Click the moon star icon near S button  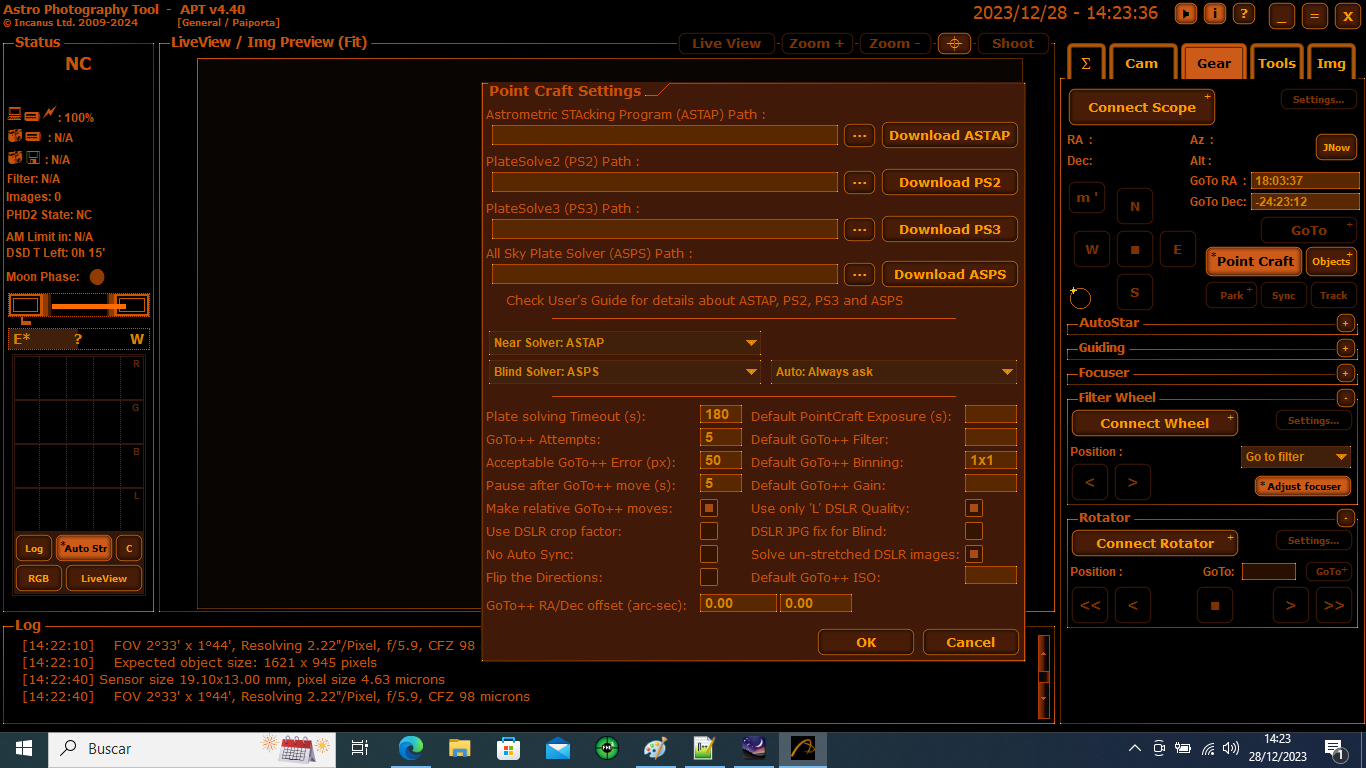[1080, 297]
